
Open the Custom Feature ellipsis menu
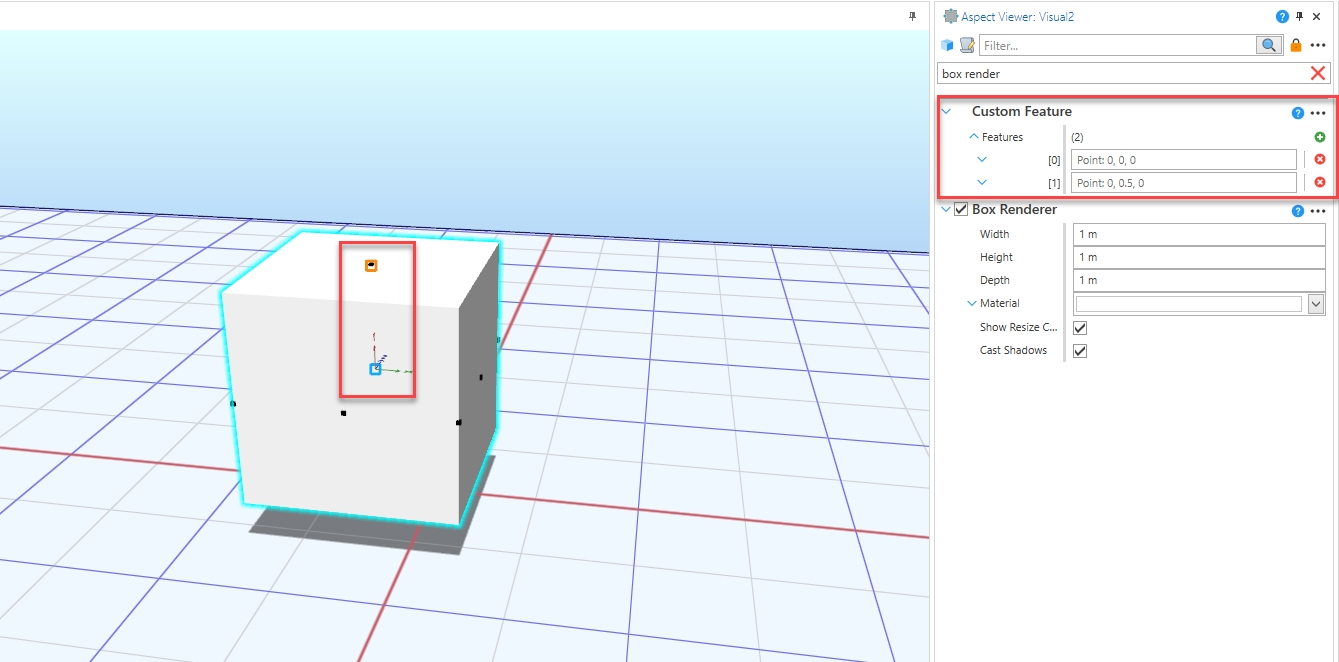pos(1318,113)
